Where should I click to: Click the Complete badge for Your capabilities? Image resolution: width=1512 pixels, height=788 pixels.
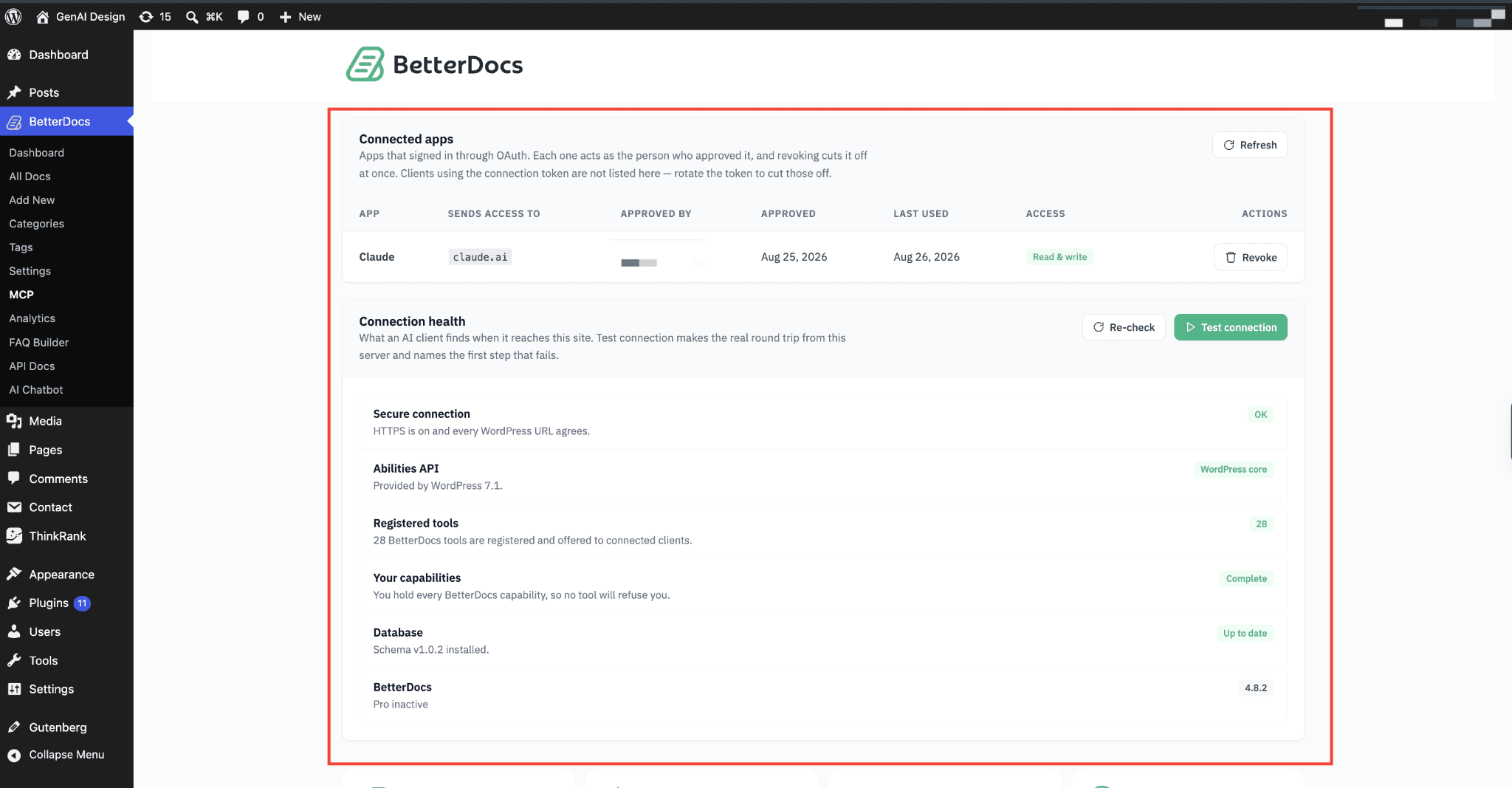click(x=1246, y=578)
